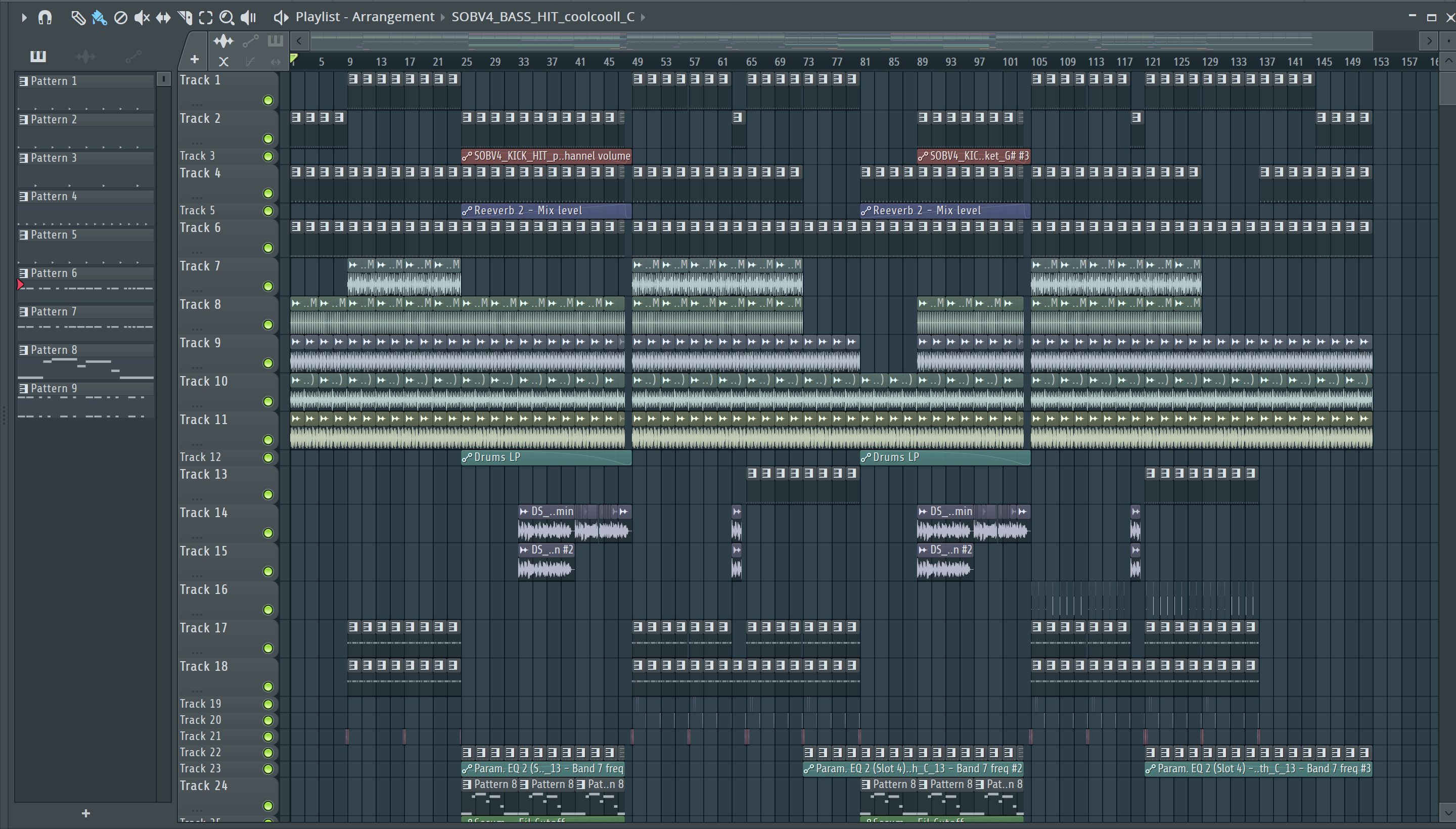1456x829 pixels.
Task: Click the picker panel scrollbar handle
Action: click(x=163, y=79)
